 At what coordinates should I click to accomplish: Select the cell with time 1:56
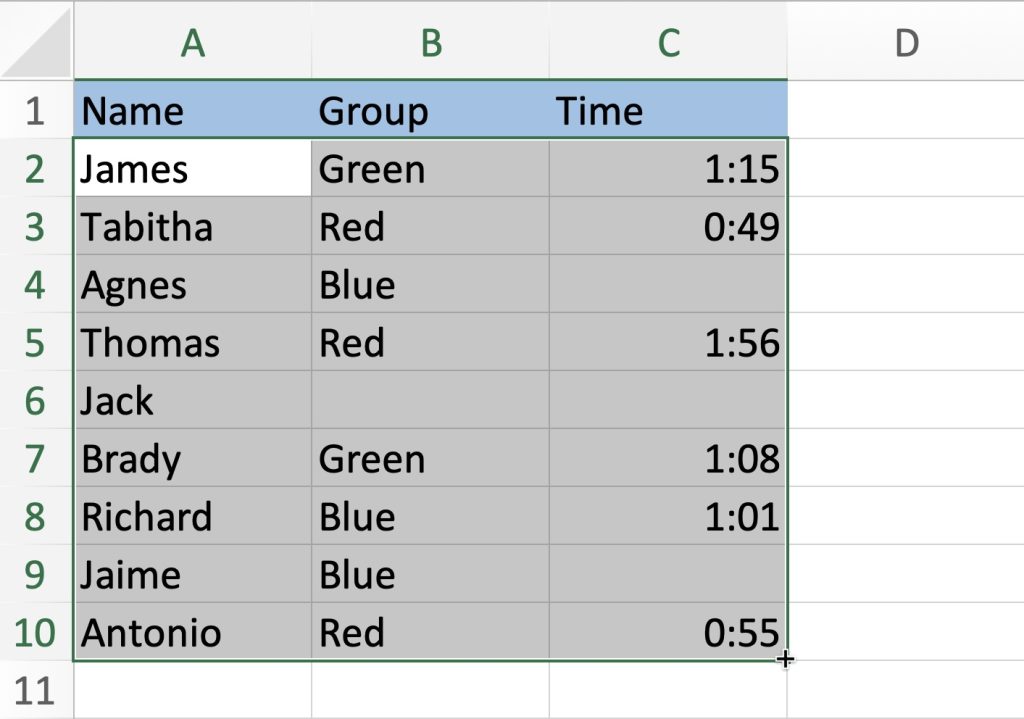pos(668,343)
